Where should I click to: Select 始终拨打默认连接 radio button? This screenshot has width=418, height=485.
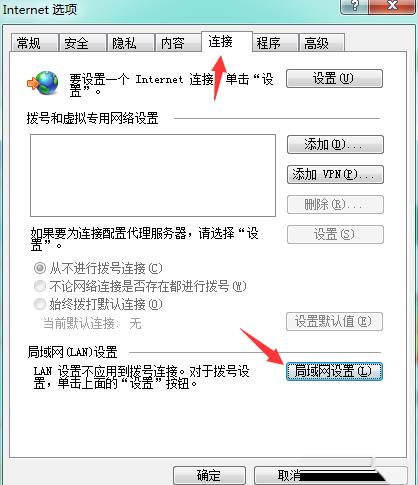click(40, 304)
